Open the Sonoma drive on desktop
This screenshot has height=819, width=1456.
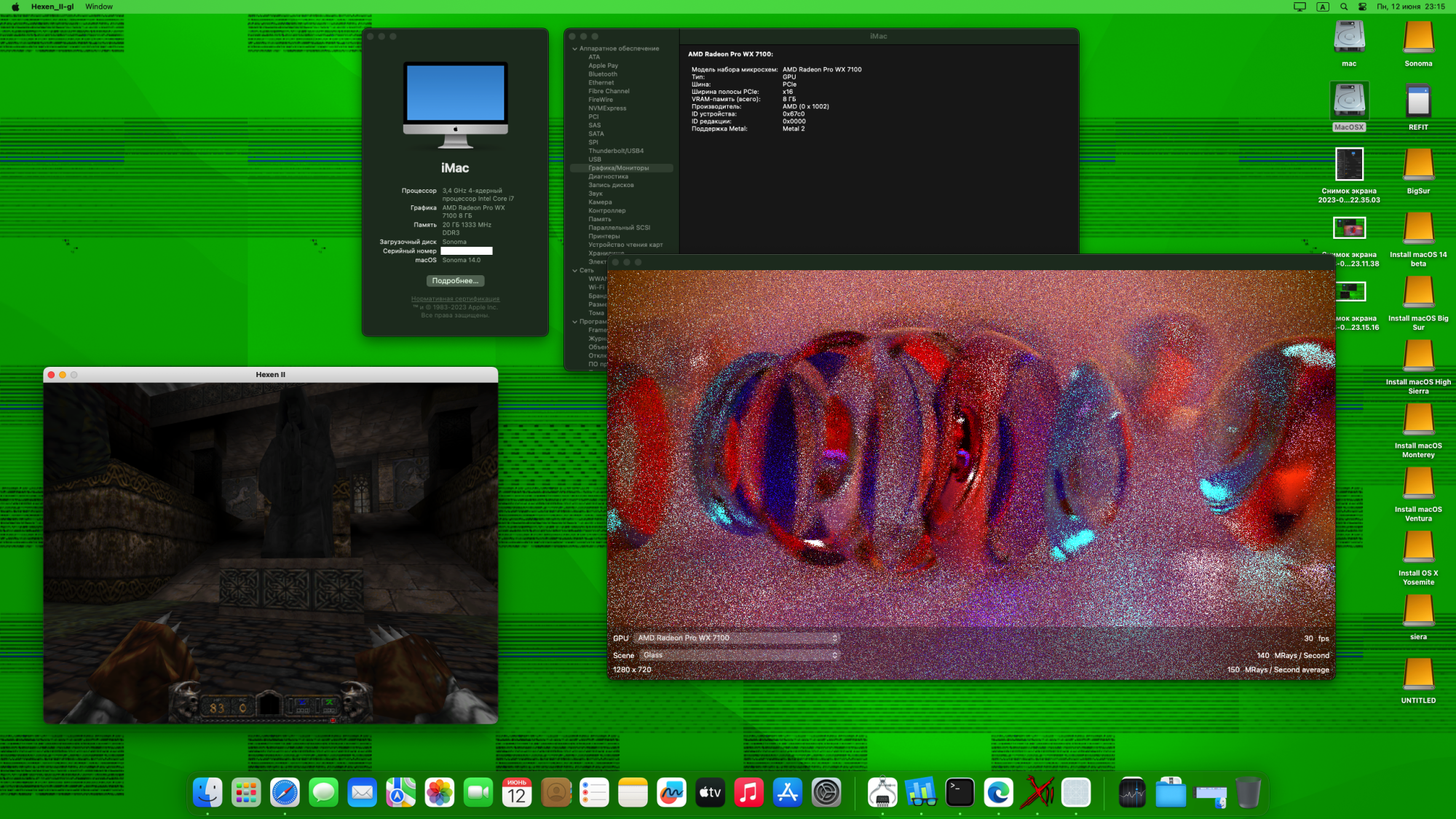1418,37
